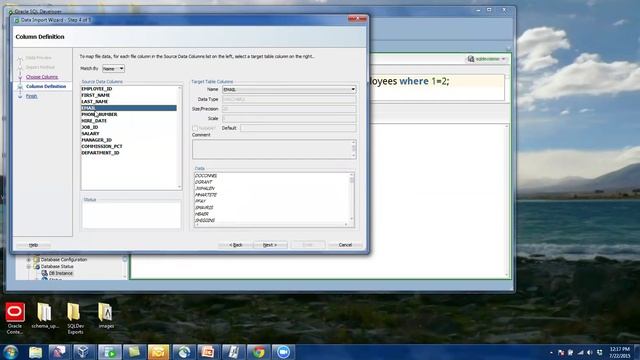
Task: Open the orange mail app in taskbar
Action: click(x=158, y=352)
